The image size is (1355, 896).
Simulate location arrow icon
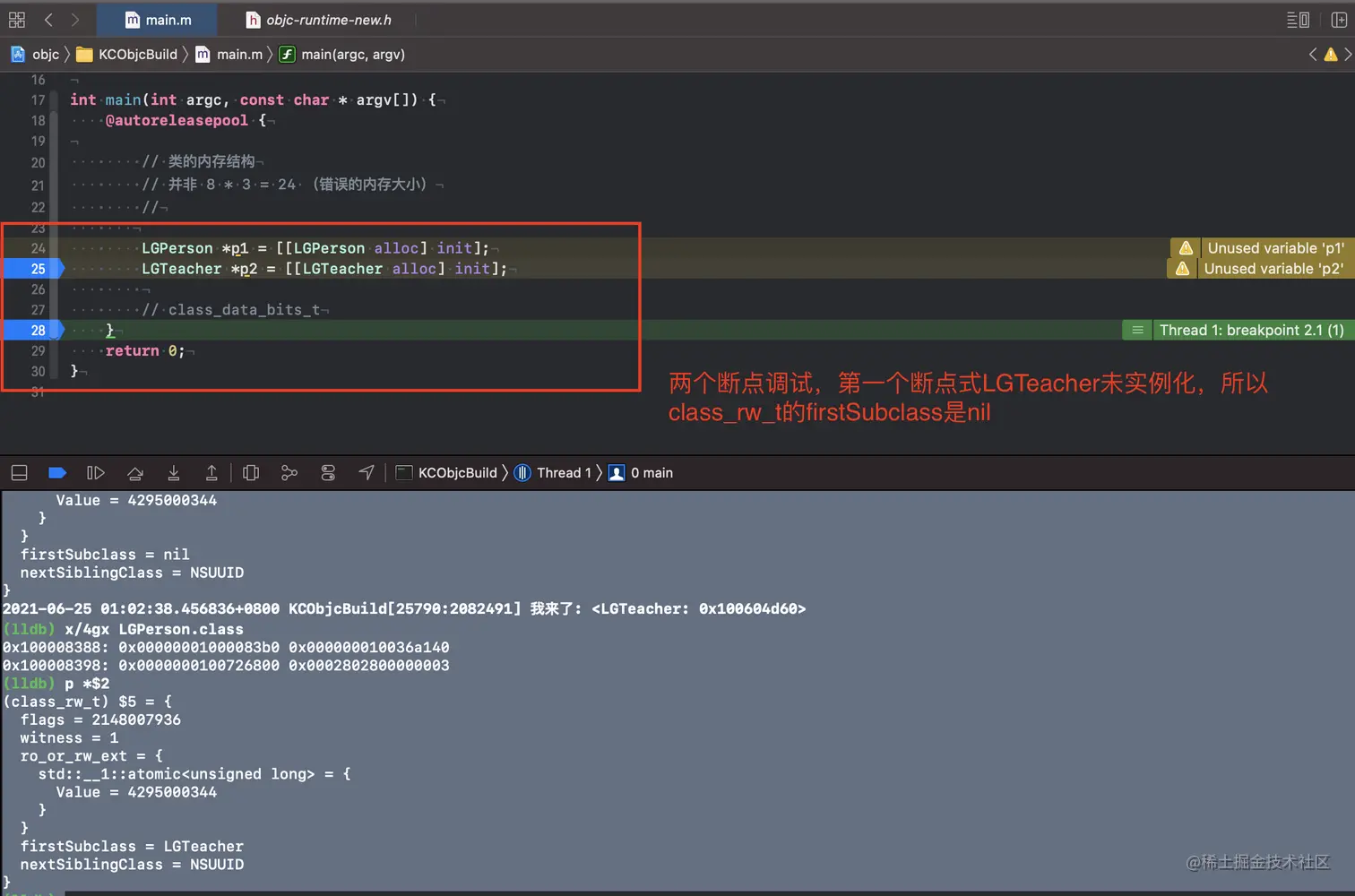[367, 472]
